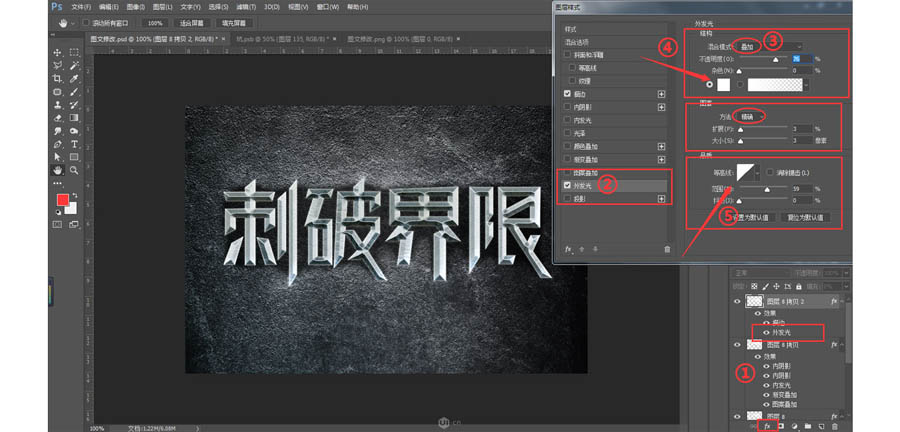Open the 窗口(W) menu
900x432 pixels.
click(x=329, y=7)
